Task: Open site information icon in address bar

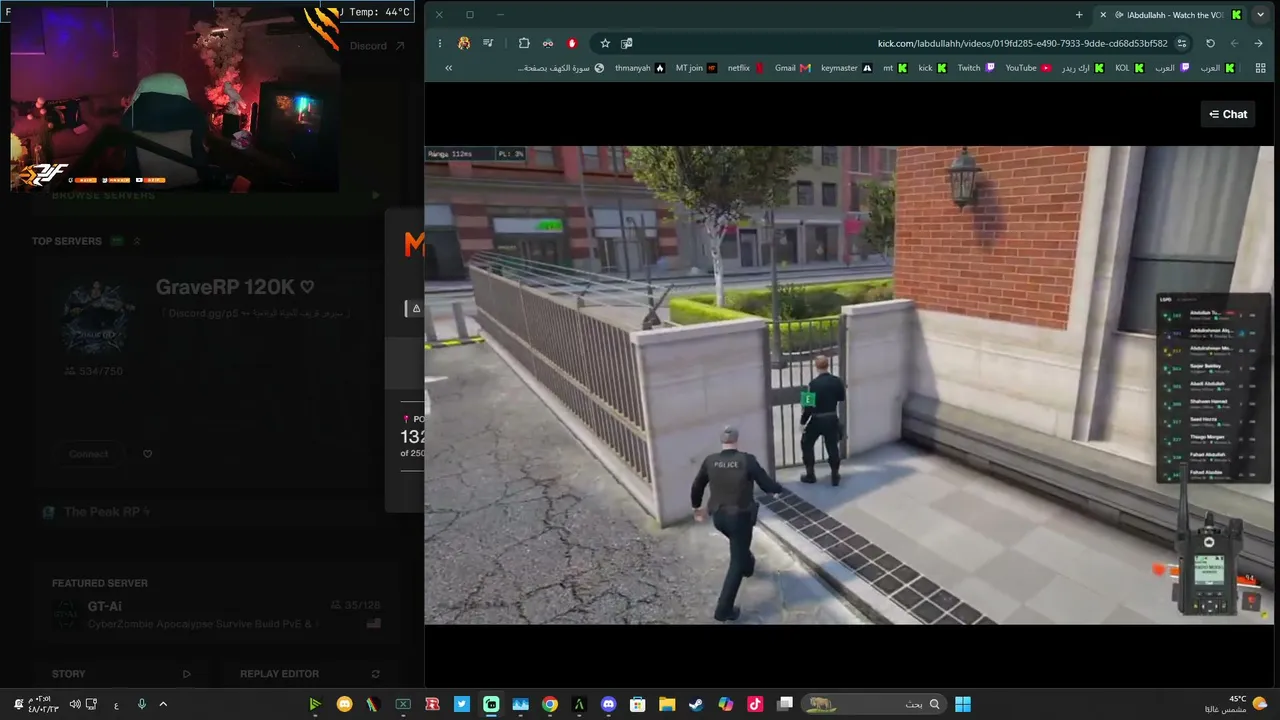Action: point(1182,43)
